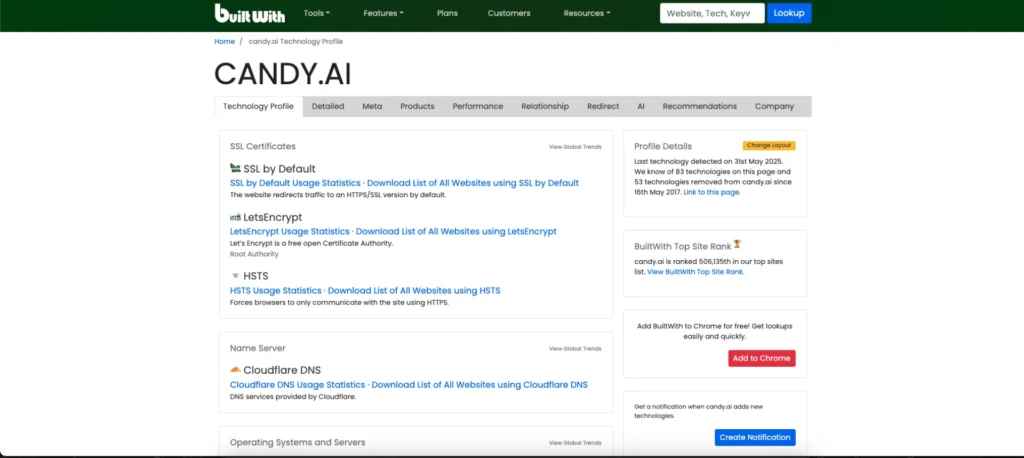
Task: Open the Customers page
Action: coord(509,13)
